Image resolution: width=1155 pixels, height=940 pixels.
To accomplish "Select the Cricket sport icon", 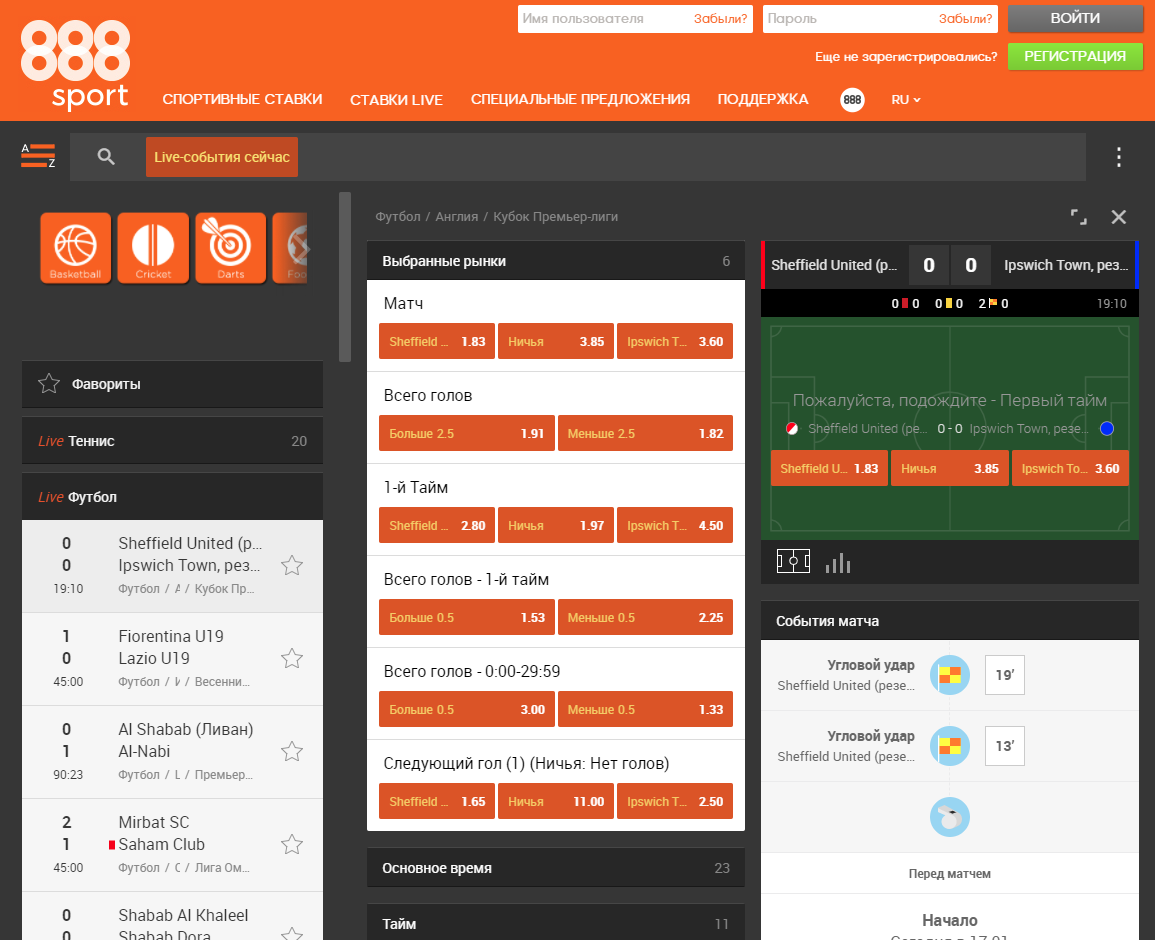I will click(x=153, y=248).
